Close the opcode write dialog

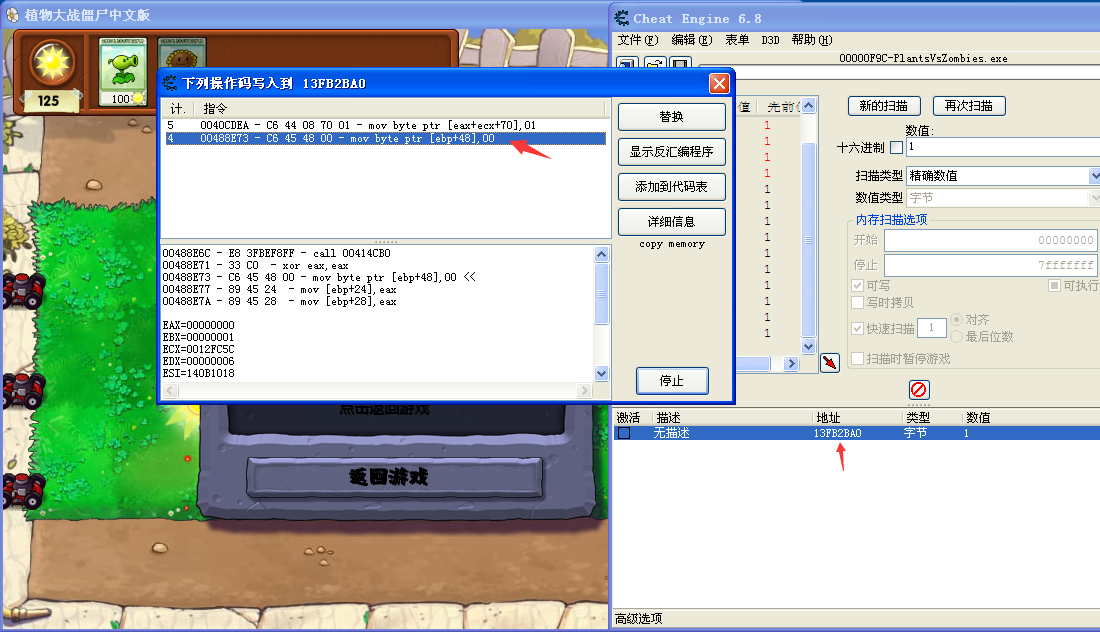719,83
